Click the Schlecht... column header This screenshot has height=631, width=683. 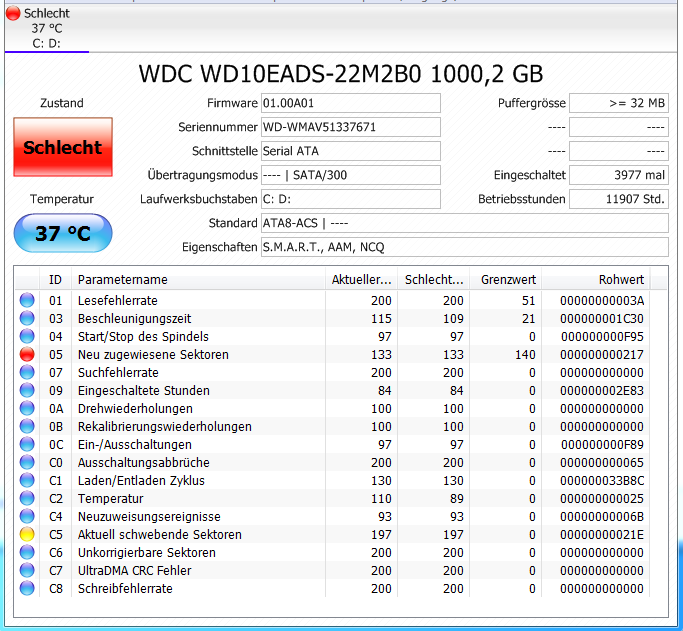434,280
